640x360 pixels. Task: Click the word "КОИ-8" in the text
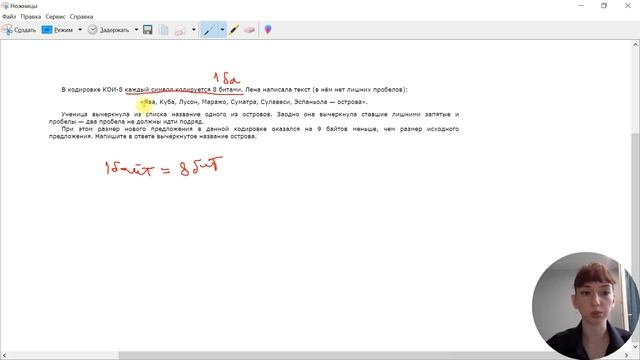click(112, 89)
